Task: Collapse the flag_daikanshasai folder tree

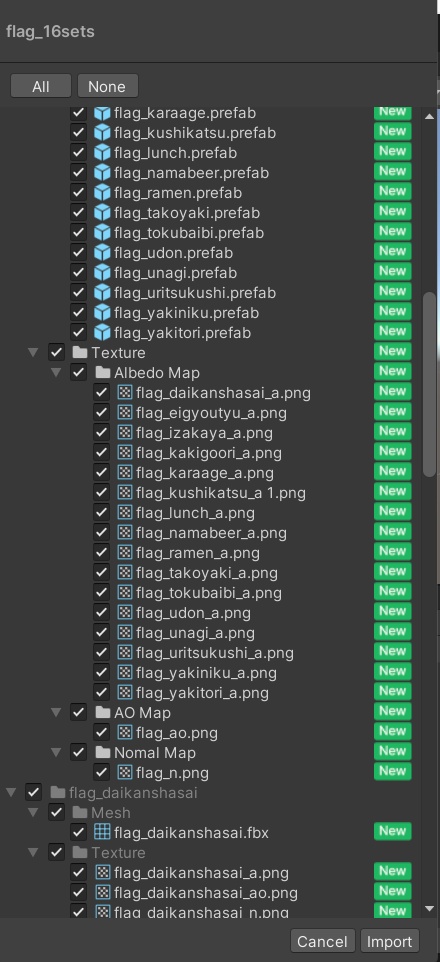Action: tap(11, 793)
